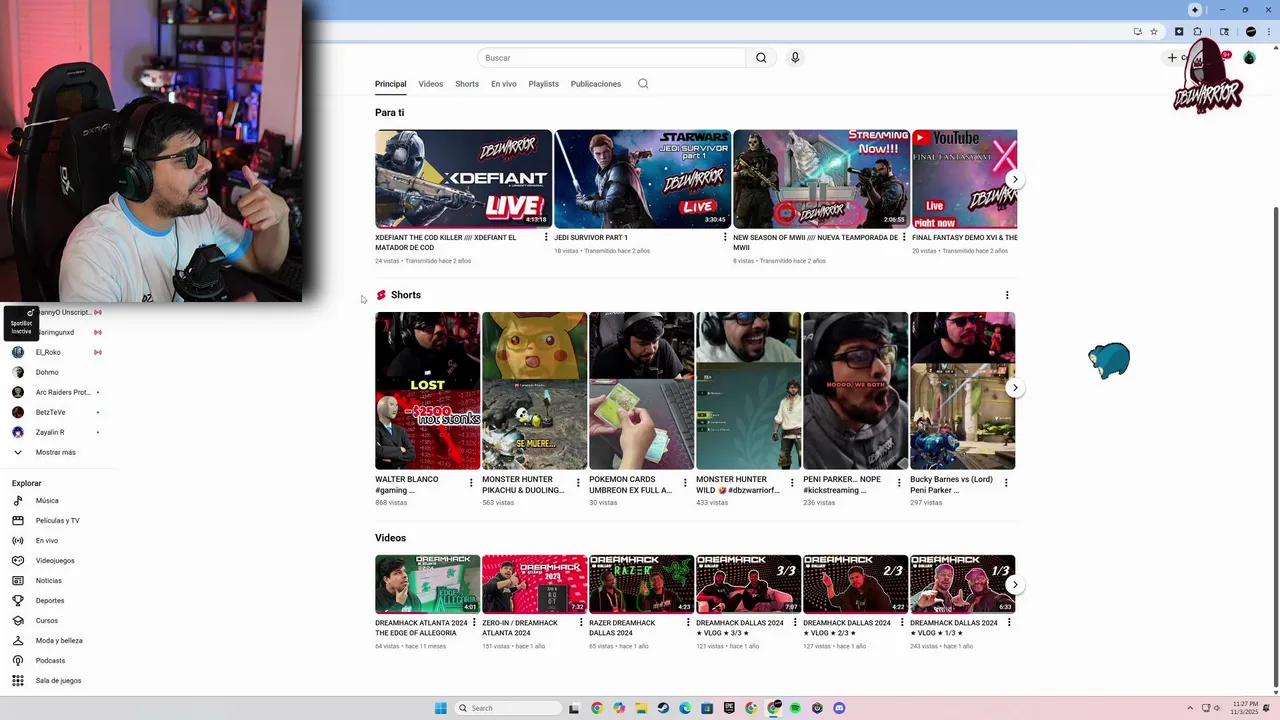The height and width of the screenshot is (720, 1280).
Task: Open options for RAZER DREAMHACK DALLAS video
Action: [x=688, y=623]
